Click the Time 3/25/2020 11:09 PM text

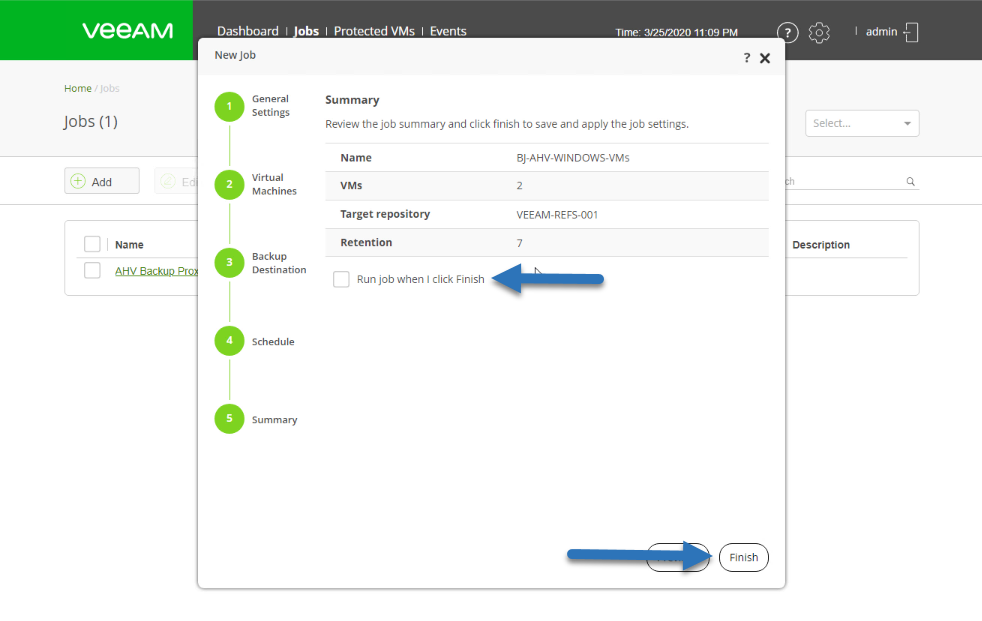(x=676, y=33)
